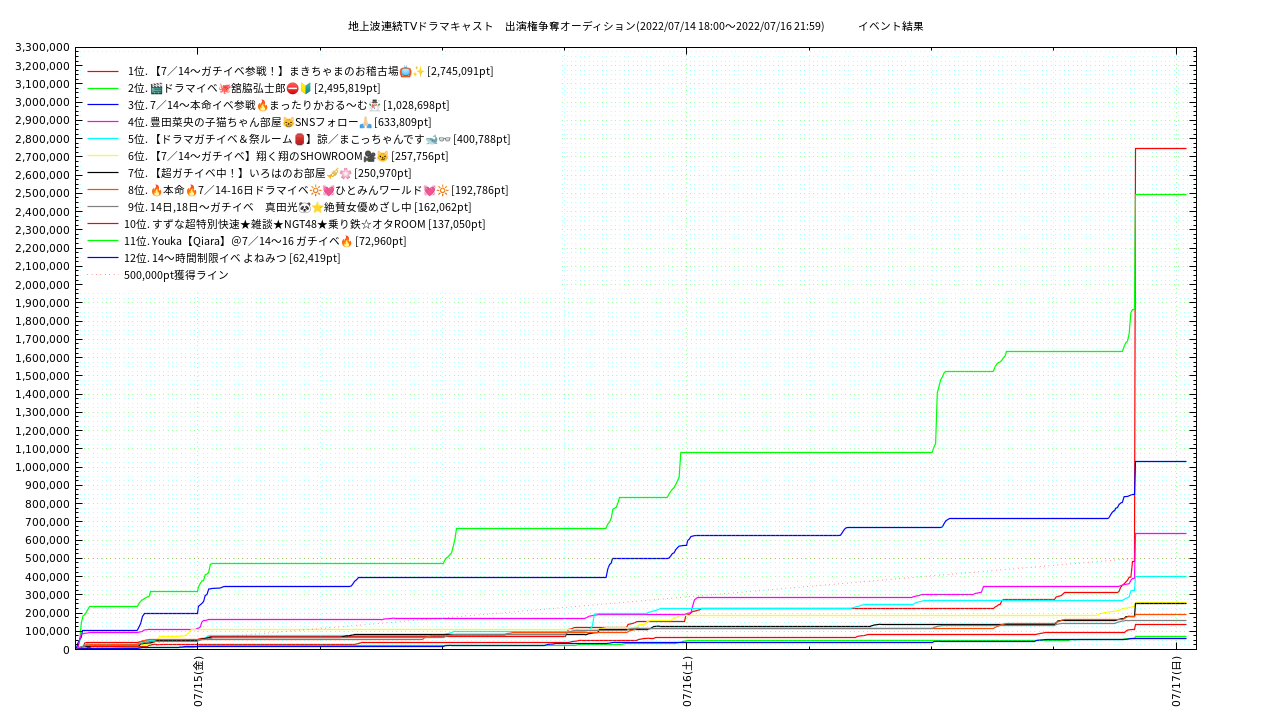Click y-axis label 1,000,000
1280x720 pixels.
point(43,468)
